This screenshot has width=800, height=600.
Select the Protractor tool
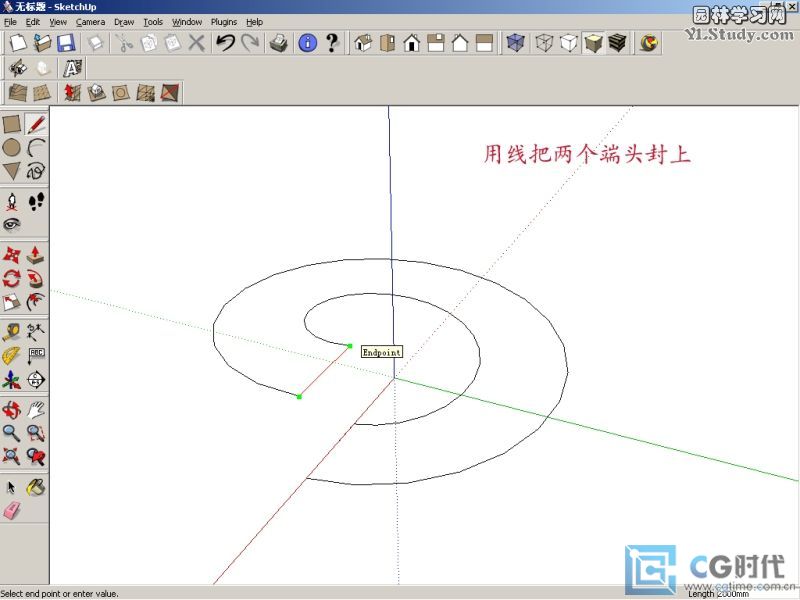click(x=11, y=356)
